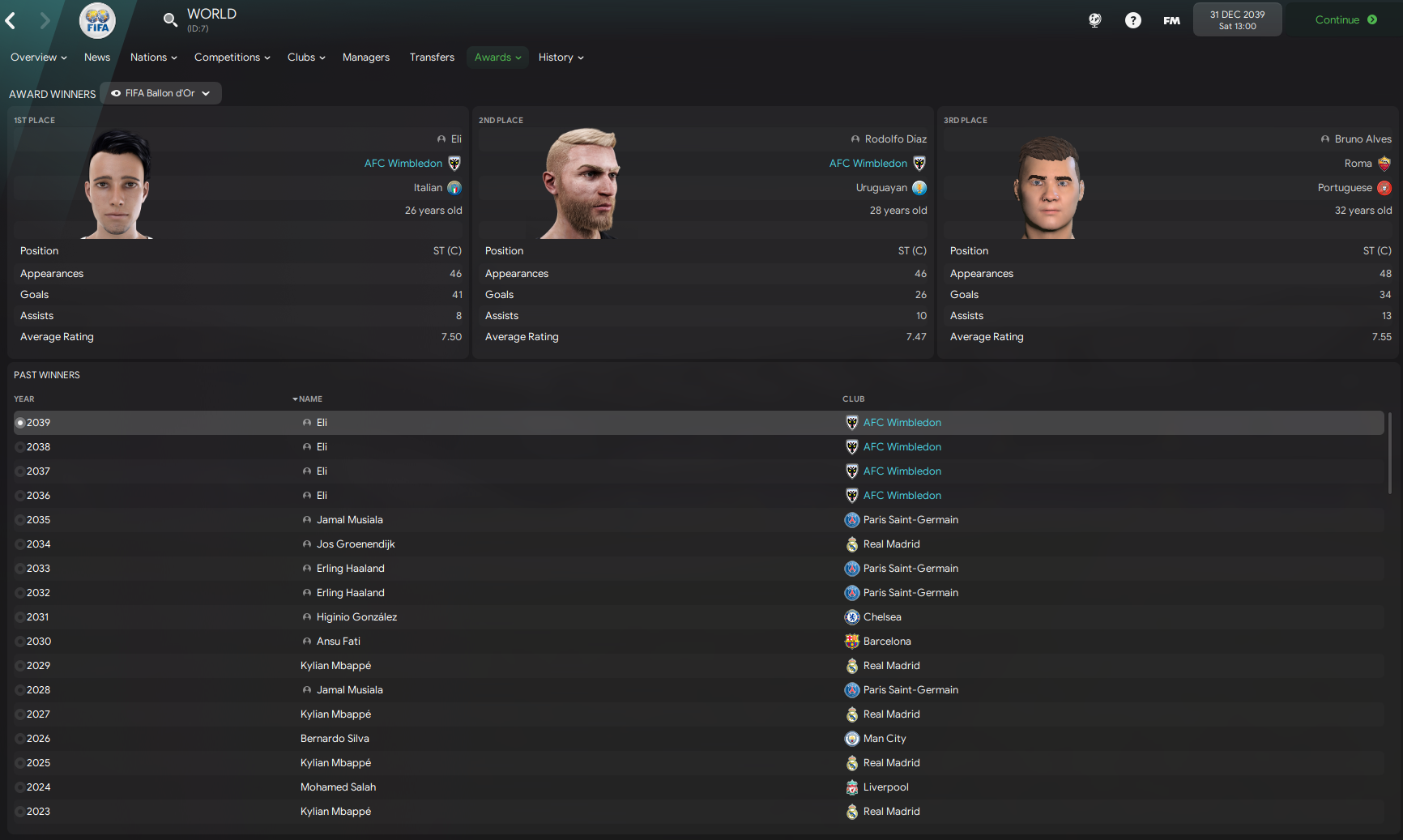Select the 2035 past winner radio button
This screenshot has height=840, width=1403.
[x=20, y=520]
